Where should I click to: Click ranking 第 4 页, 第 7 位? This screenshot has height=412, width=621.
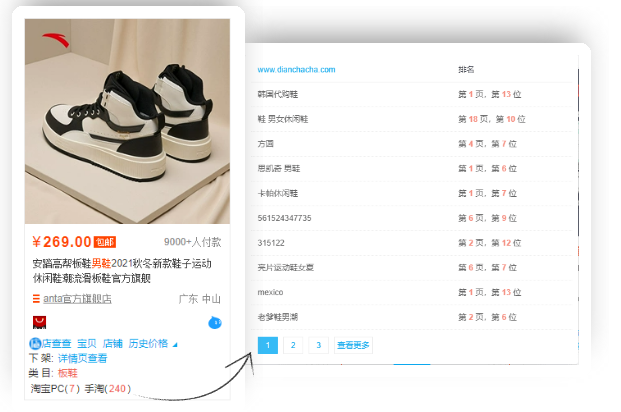tap(488, 144)
